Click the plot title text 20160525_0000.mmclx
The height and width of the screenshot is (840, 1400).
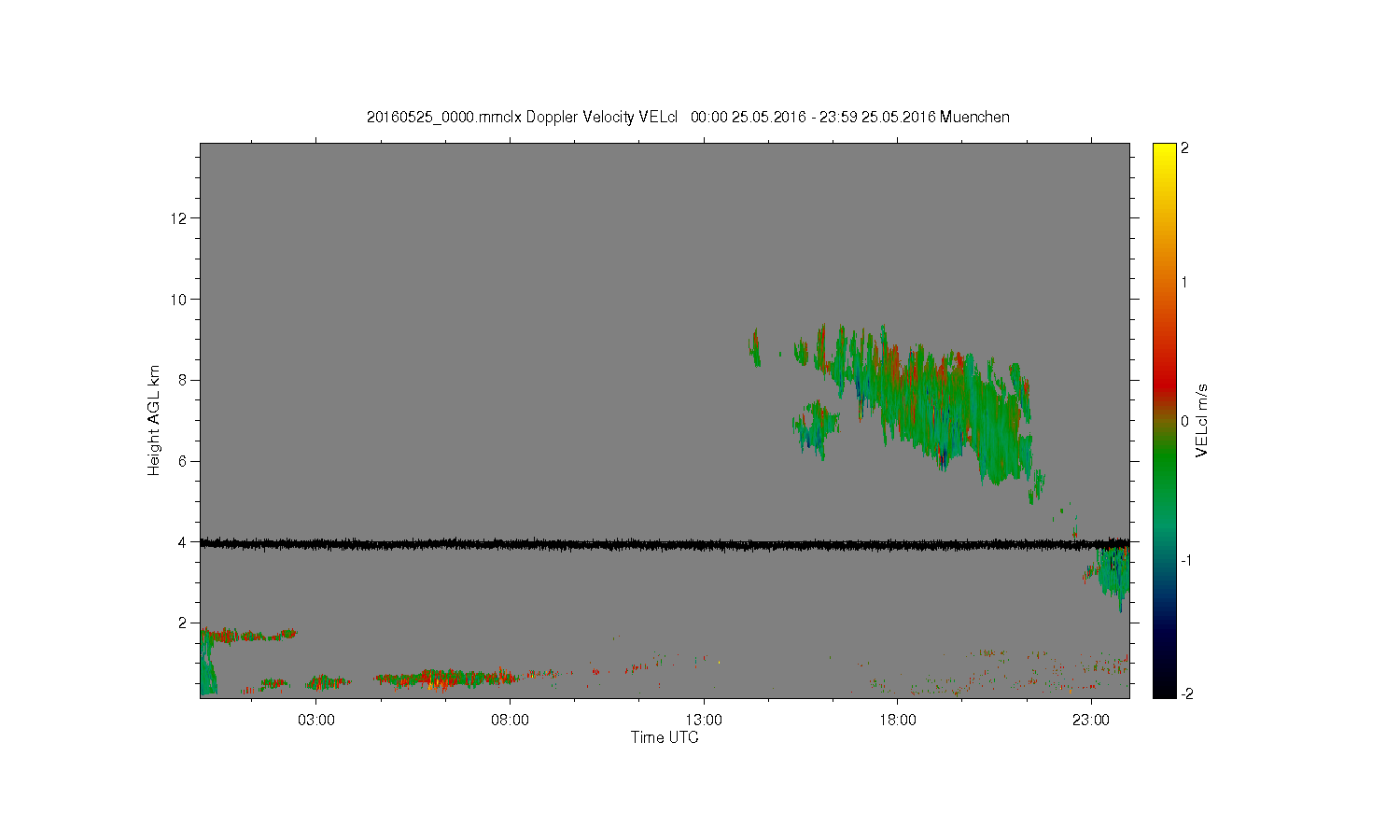tap(444, 117)
